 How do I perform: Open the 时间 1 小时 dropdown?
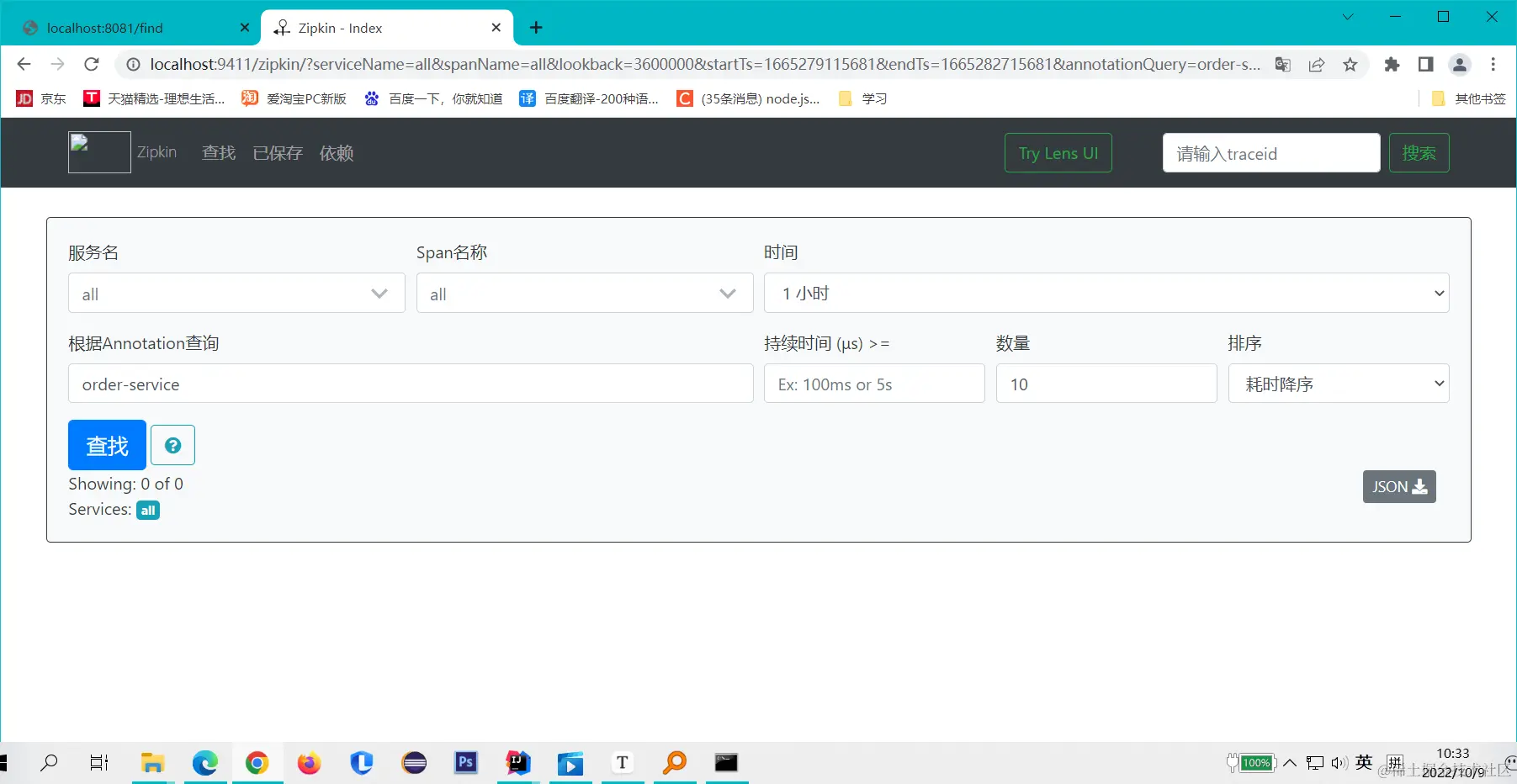click(1106, 293)
